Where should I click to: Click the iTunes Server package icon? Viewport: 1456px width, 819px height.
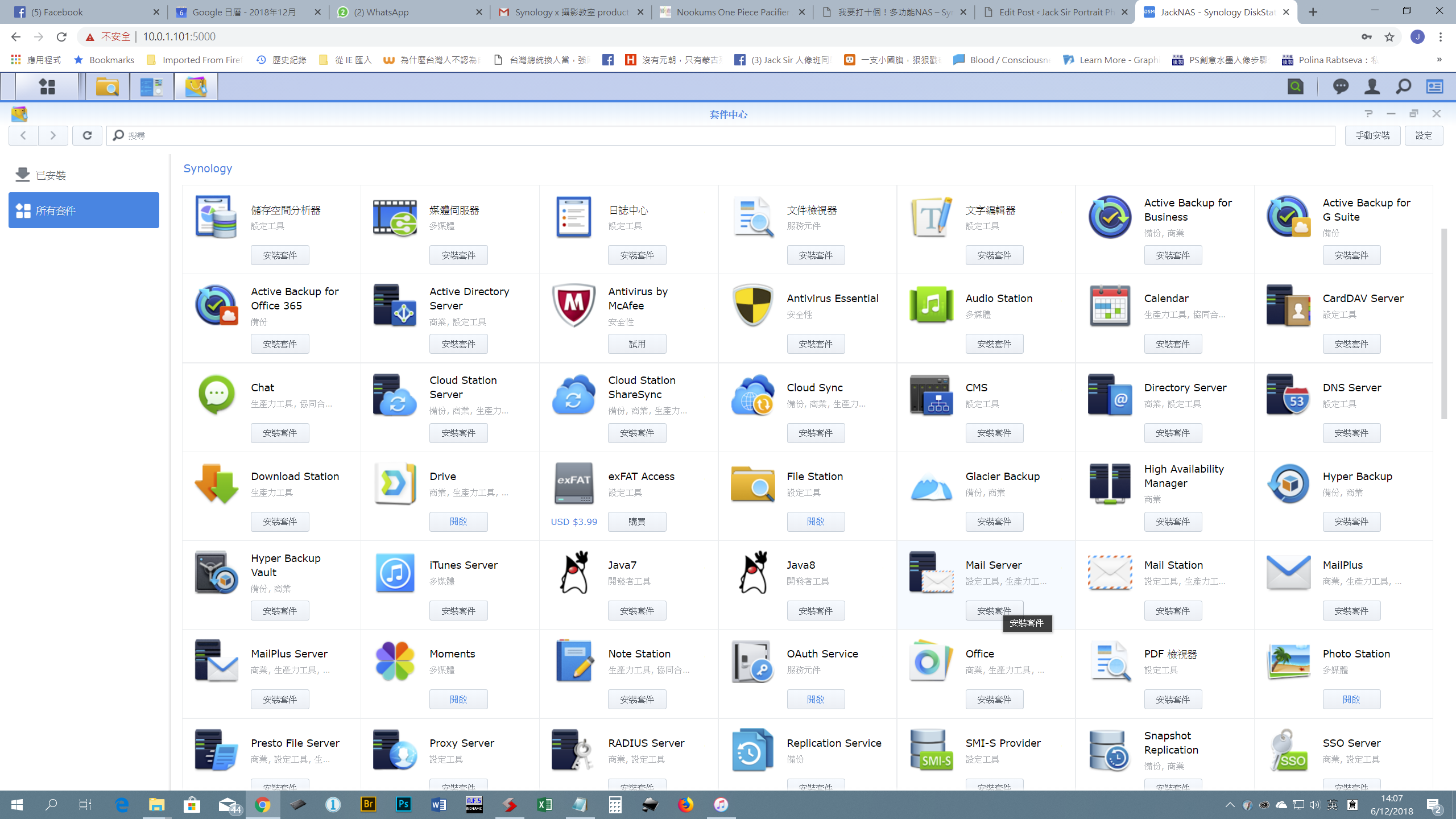[395, 572]
